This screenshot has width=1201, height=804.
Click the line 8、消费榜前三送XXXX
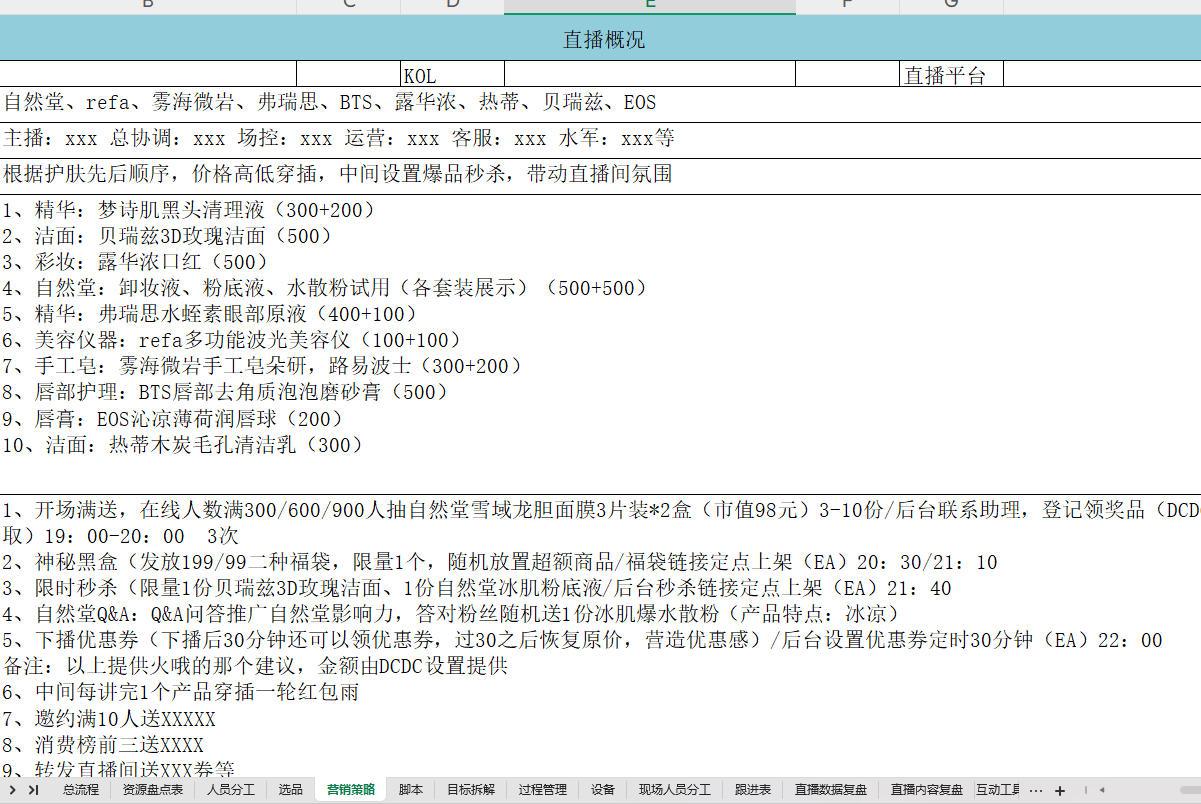coord(103,745)
